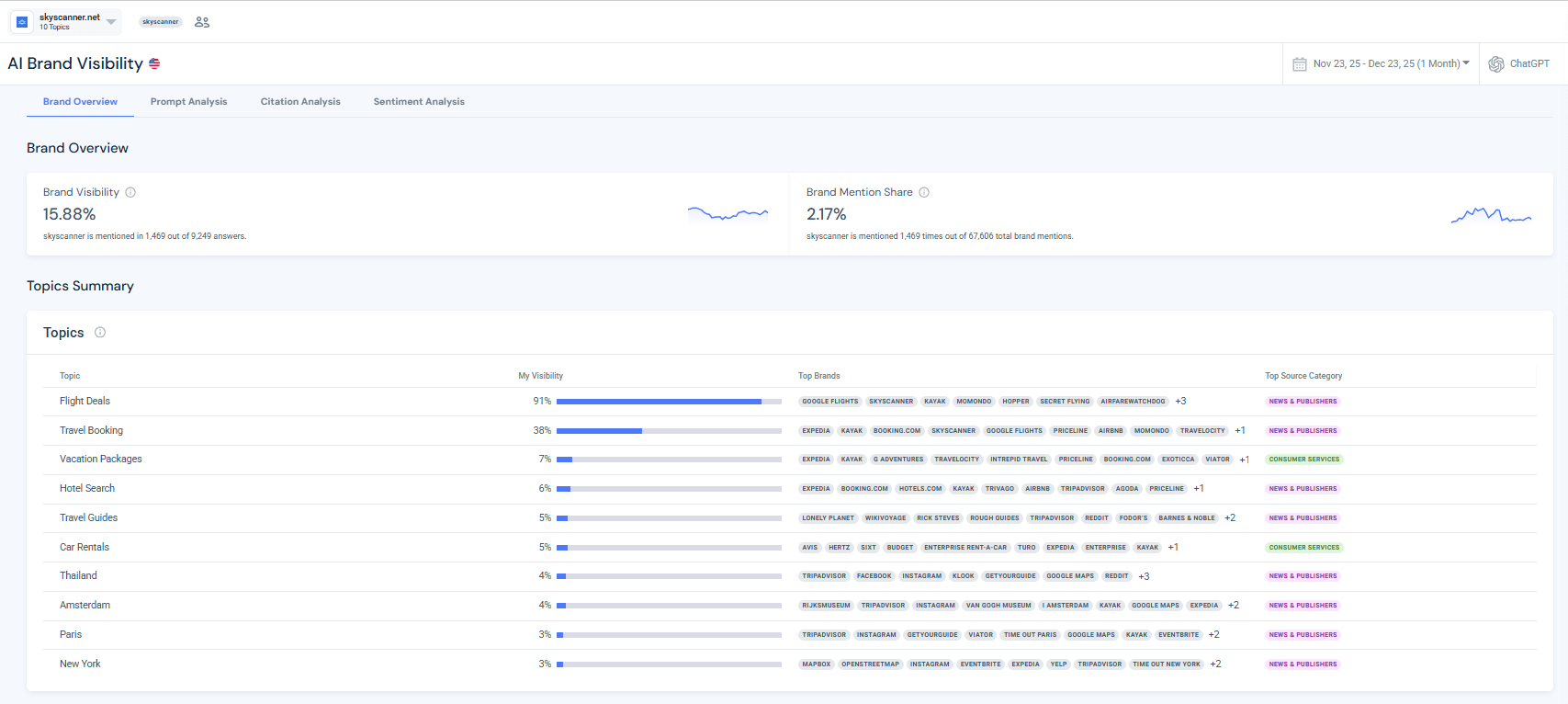The width and height of the screenshot is (1568, 704).
Task: Click the Thailand topic row
Action: pos(790,576)
